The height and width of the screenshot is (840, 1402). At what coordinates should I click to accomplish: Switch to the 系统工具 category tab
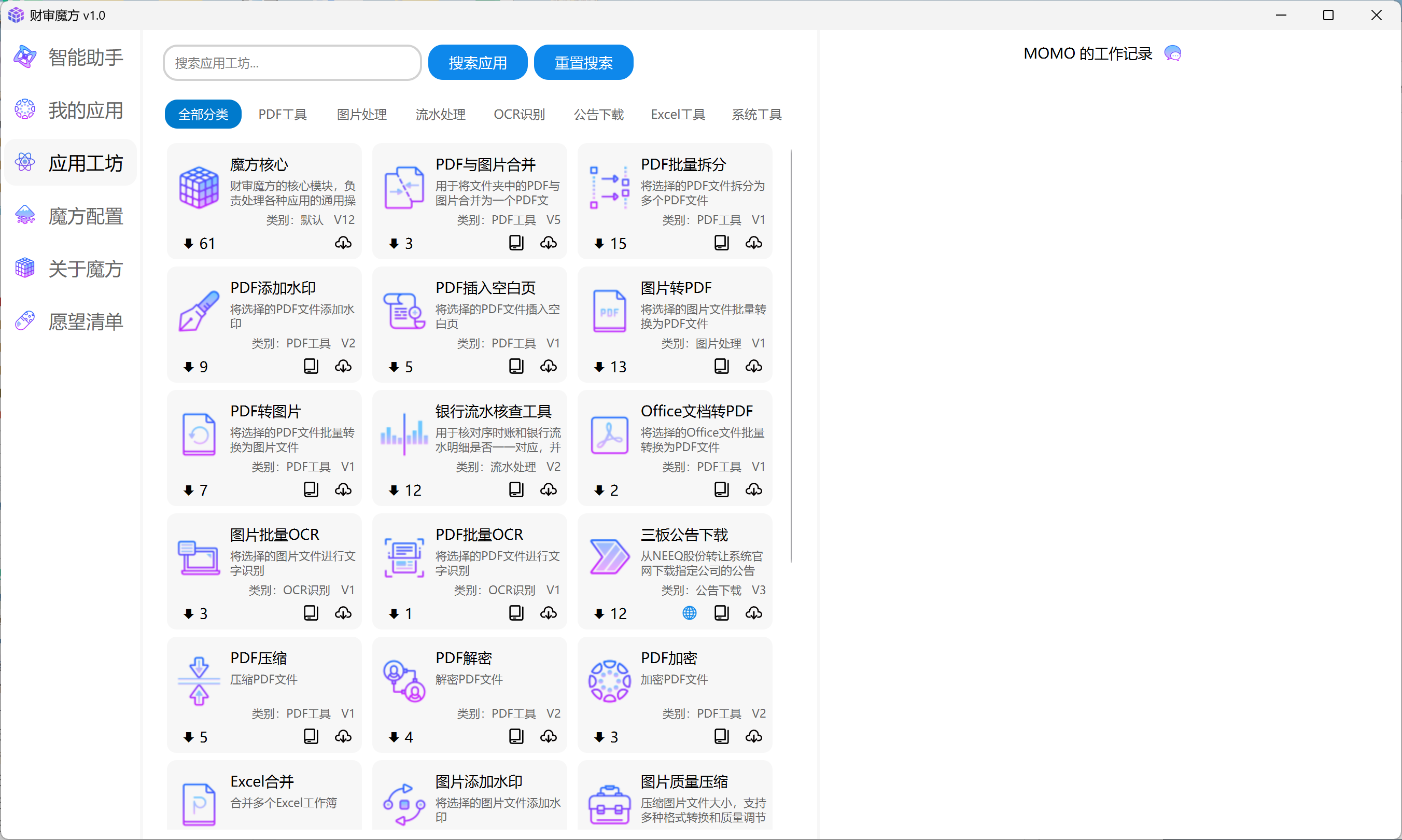click(756, 115)
